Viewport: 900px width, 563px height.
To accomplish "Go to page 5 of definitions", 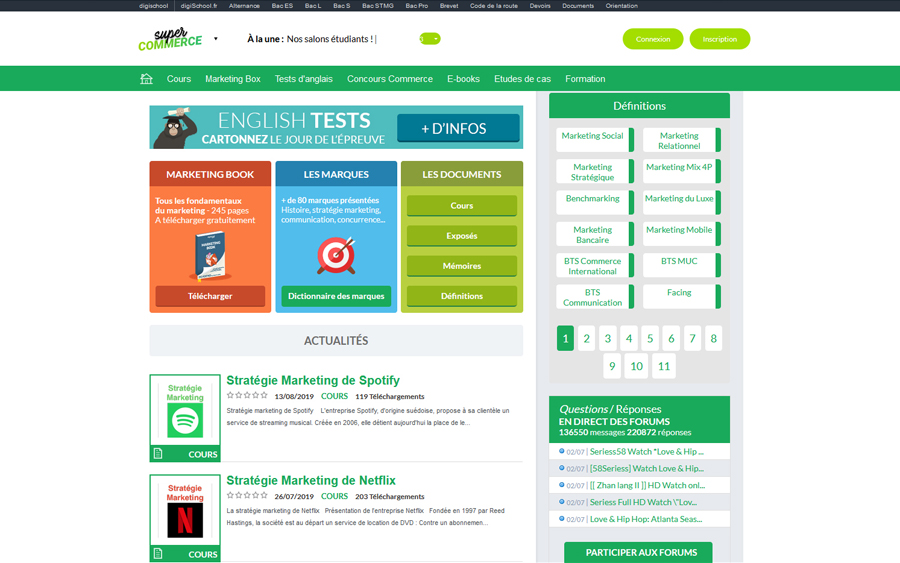I will 650,339.
